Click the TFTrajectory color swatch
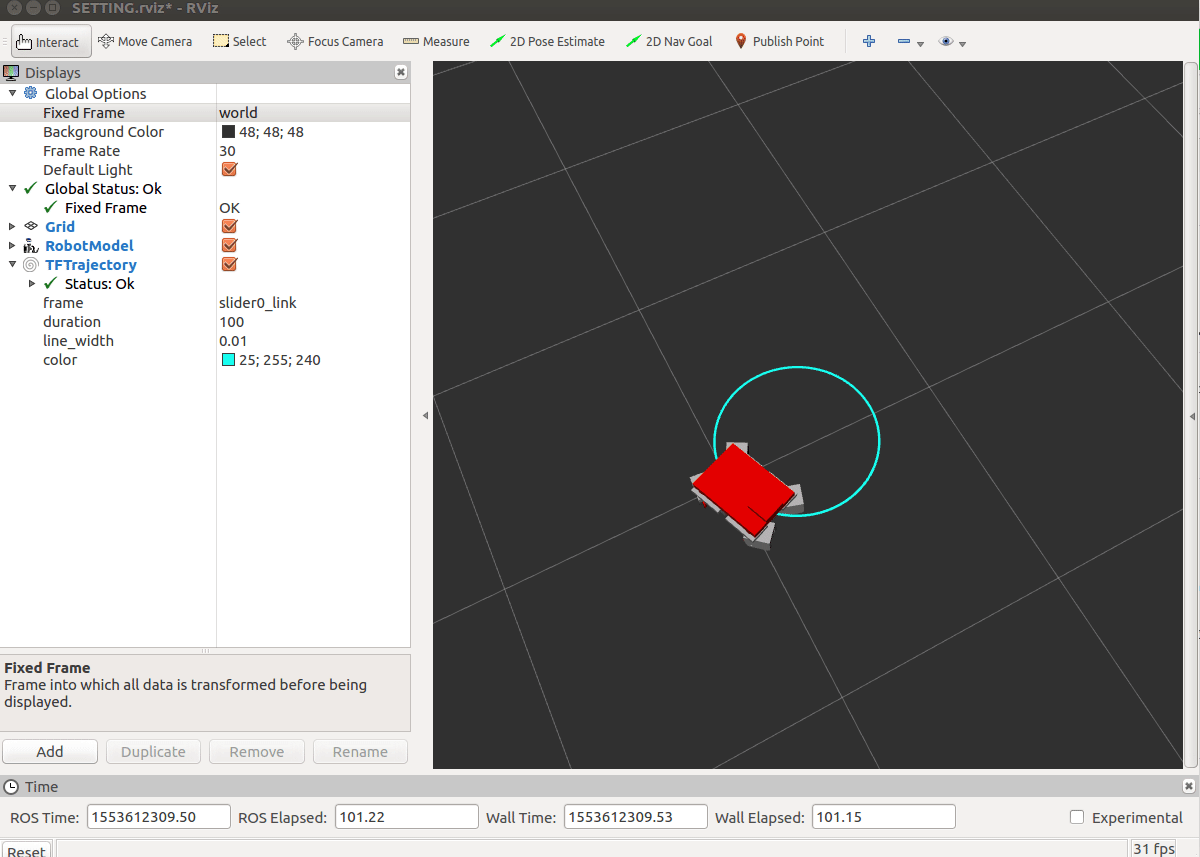This screenshot has height=857, width=1200. 228,360
